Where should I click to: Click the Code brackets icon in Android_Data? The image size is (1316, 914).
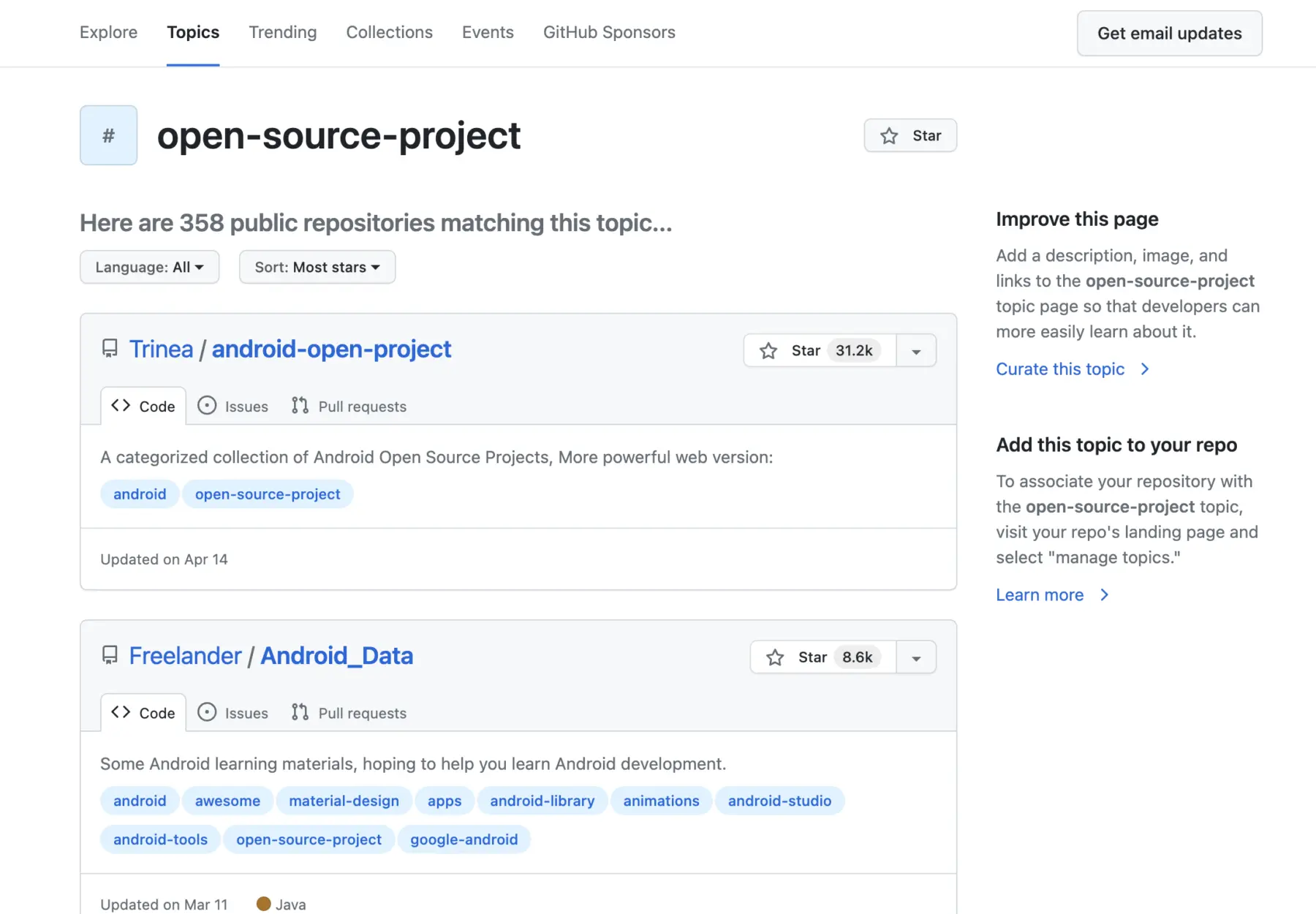click(x=121, y=712)
